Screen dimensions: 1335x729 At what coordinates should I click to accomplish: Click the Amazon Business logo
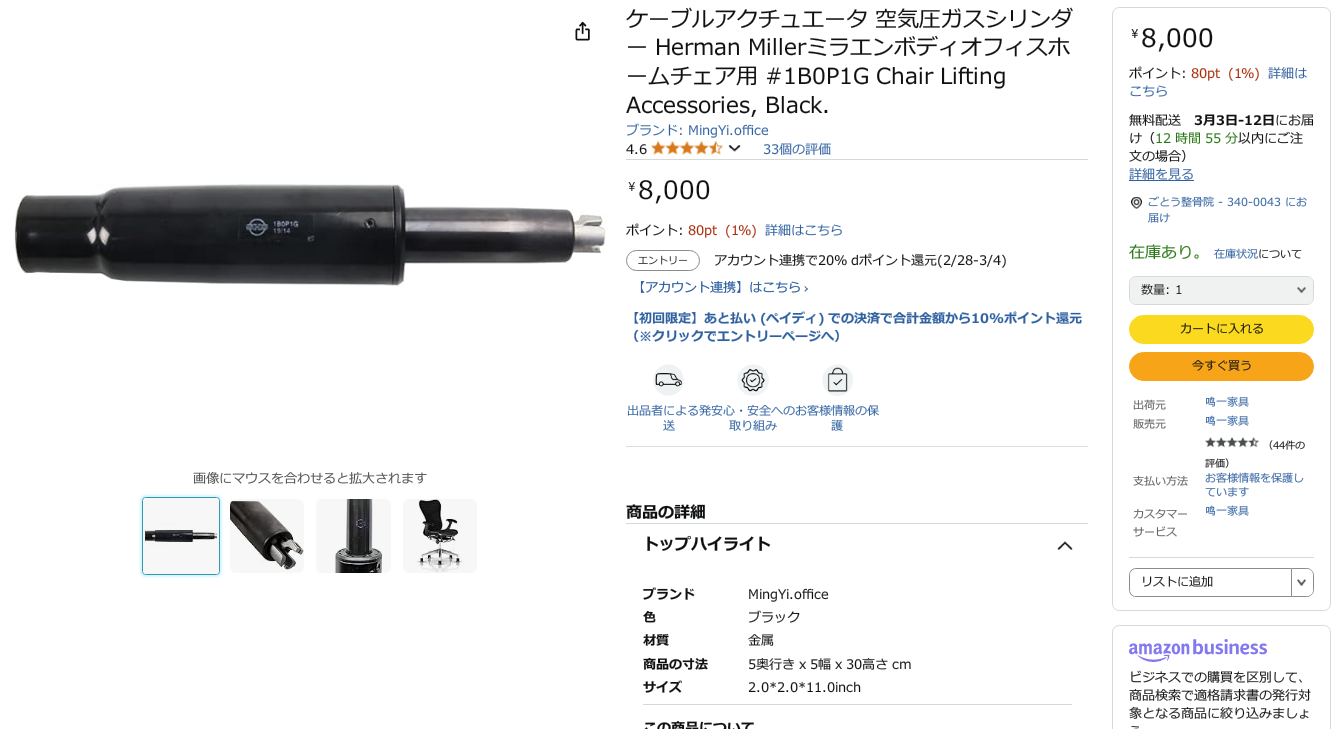1198,650
